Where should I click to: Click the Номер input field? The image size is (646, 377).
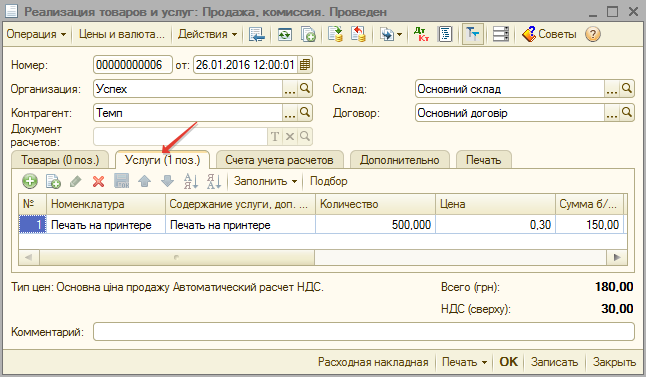(x=133, y=65)
